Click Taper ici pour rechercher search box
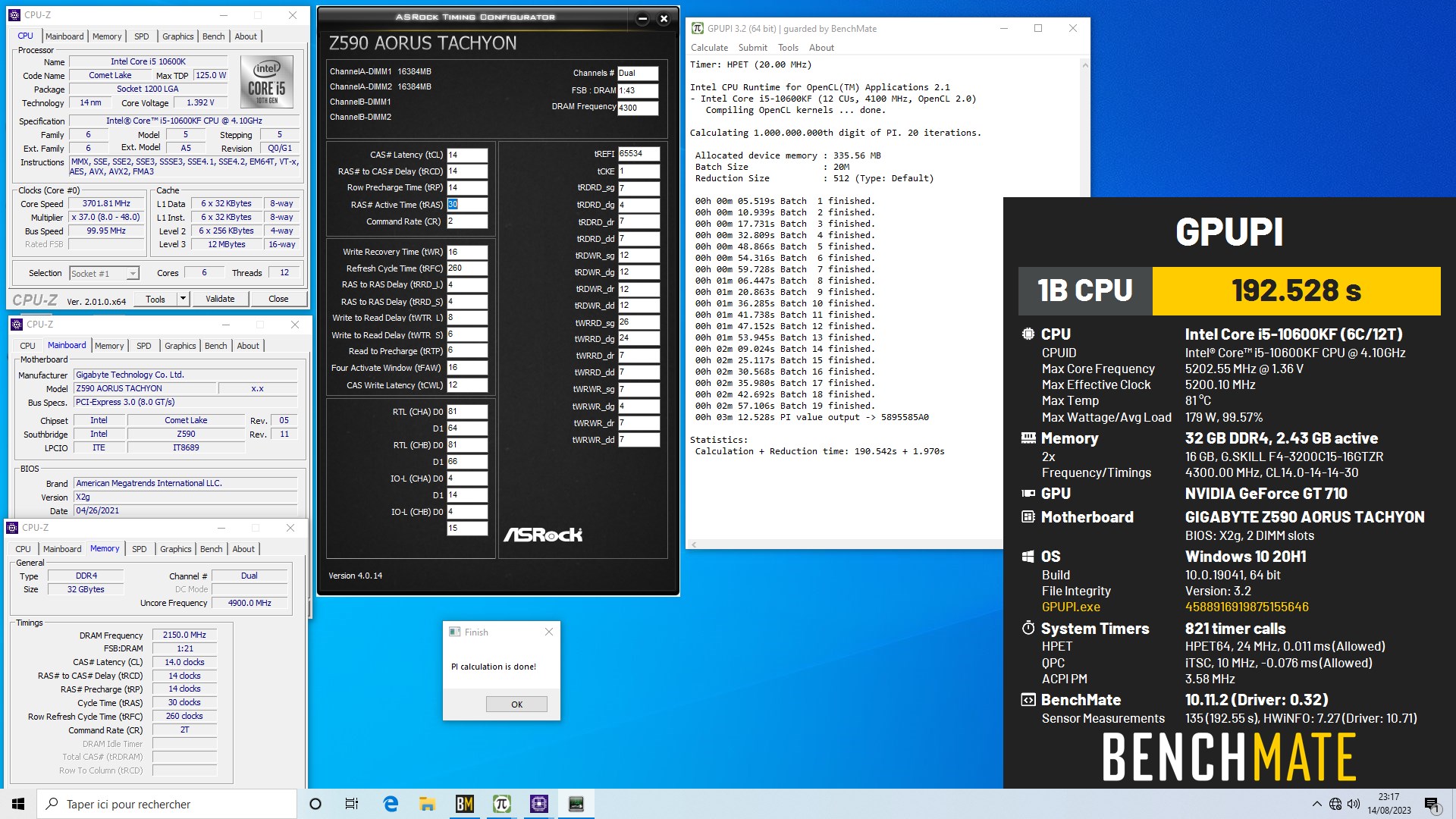This screenshot has width=1456, height=819. click(168, 804)
